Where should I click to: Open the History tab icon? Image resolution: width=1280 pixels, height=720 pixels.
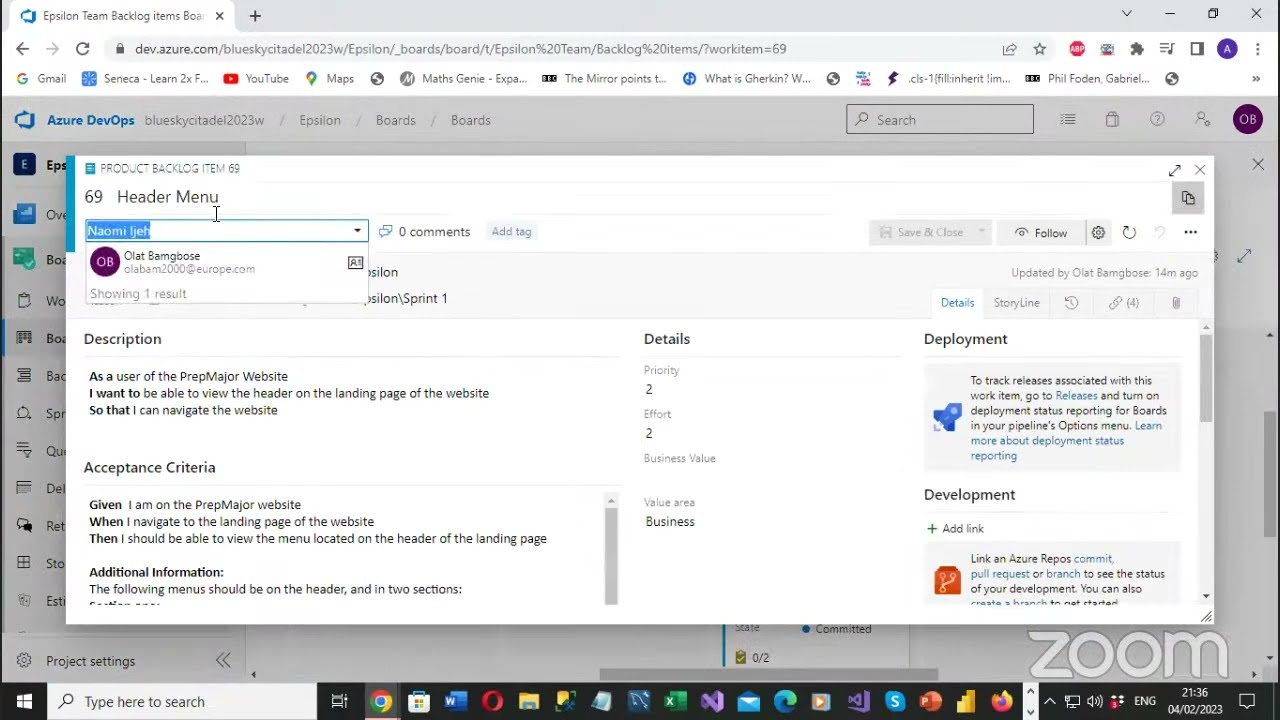(1071, 303)
